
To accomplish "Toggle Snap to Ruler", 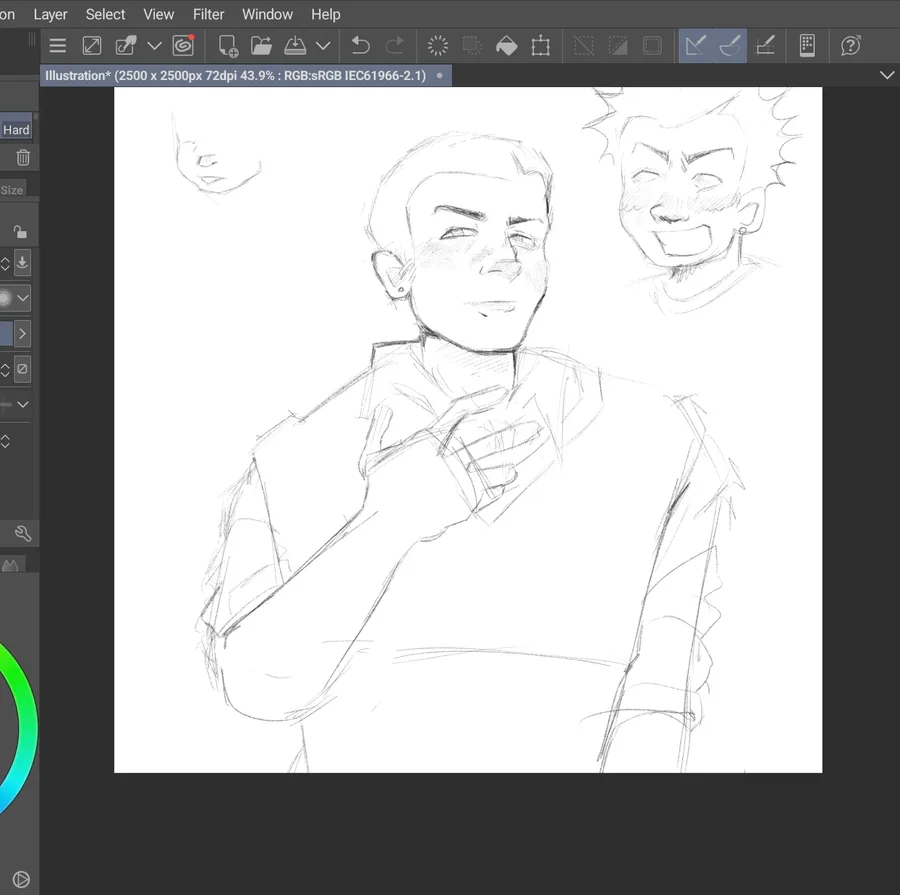I will [696, 45].
